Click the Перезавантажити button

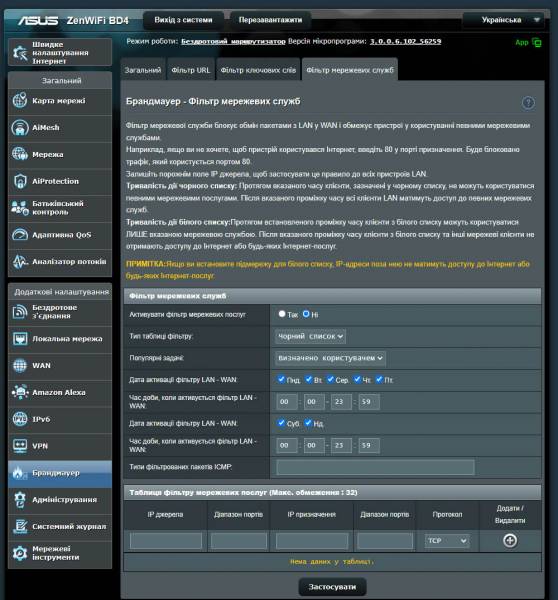tap(270, 20)
